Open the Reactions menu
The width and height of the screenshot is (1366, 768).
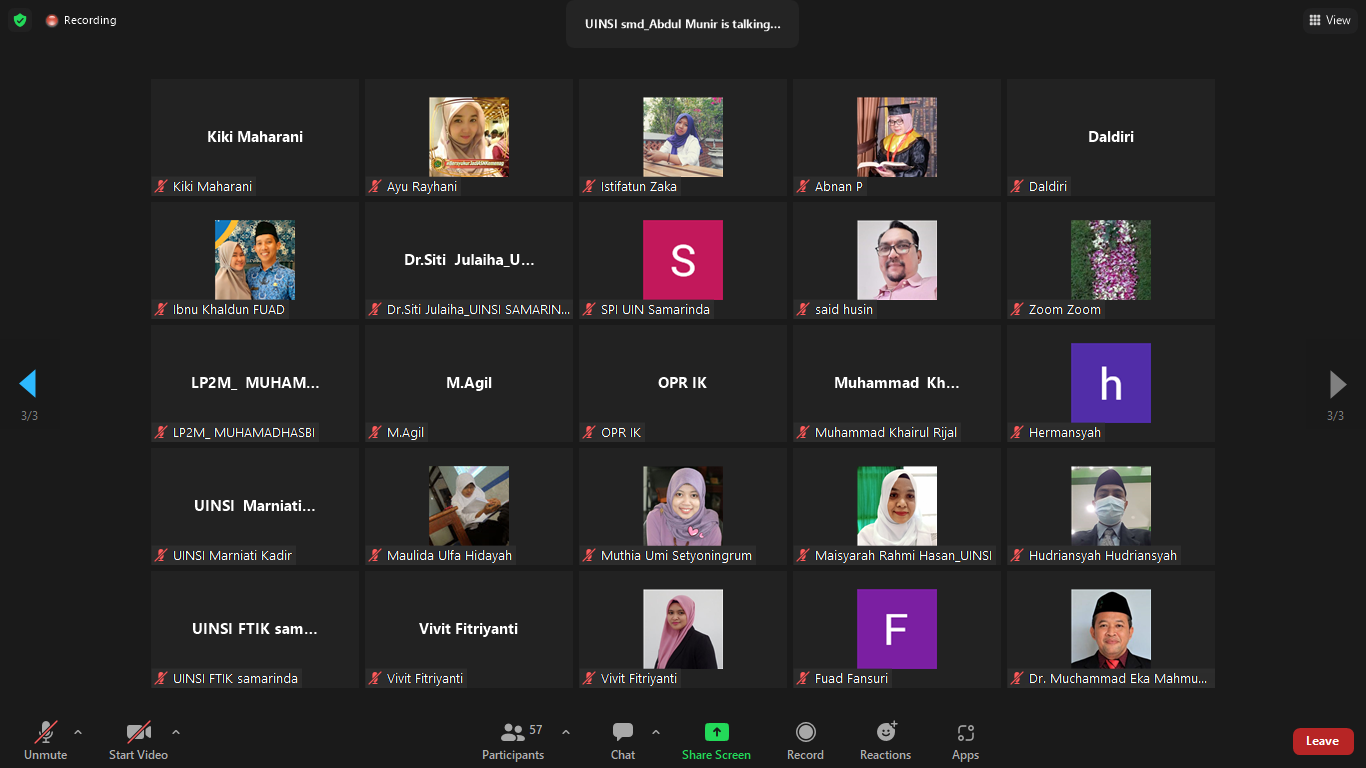[x=886, y=740]
